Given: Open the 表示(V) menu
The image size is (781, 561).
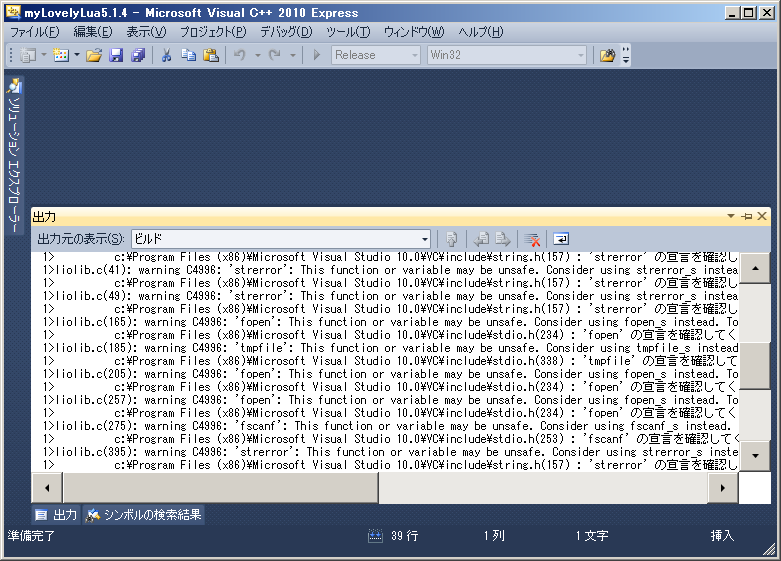Looking at the screenshot, I should coord(146,32).
